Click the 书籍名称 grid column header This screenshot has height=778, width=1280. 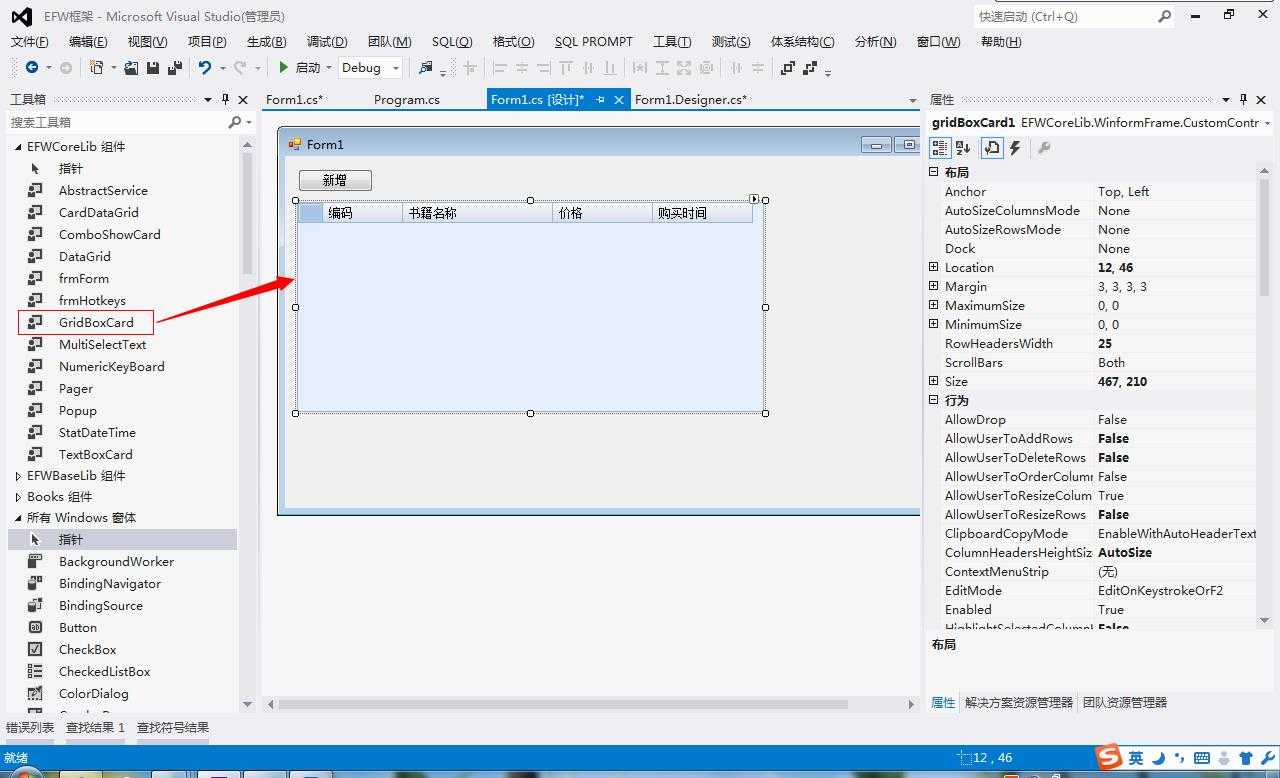[477, 213]
